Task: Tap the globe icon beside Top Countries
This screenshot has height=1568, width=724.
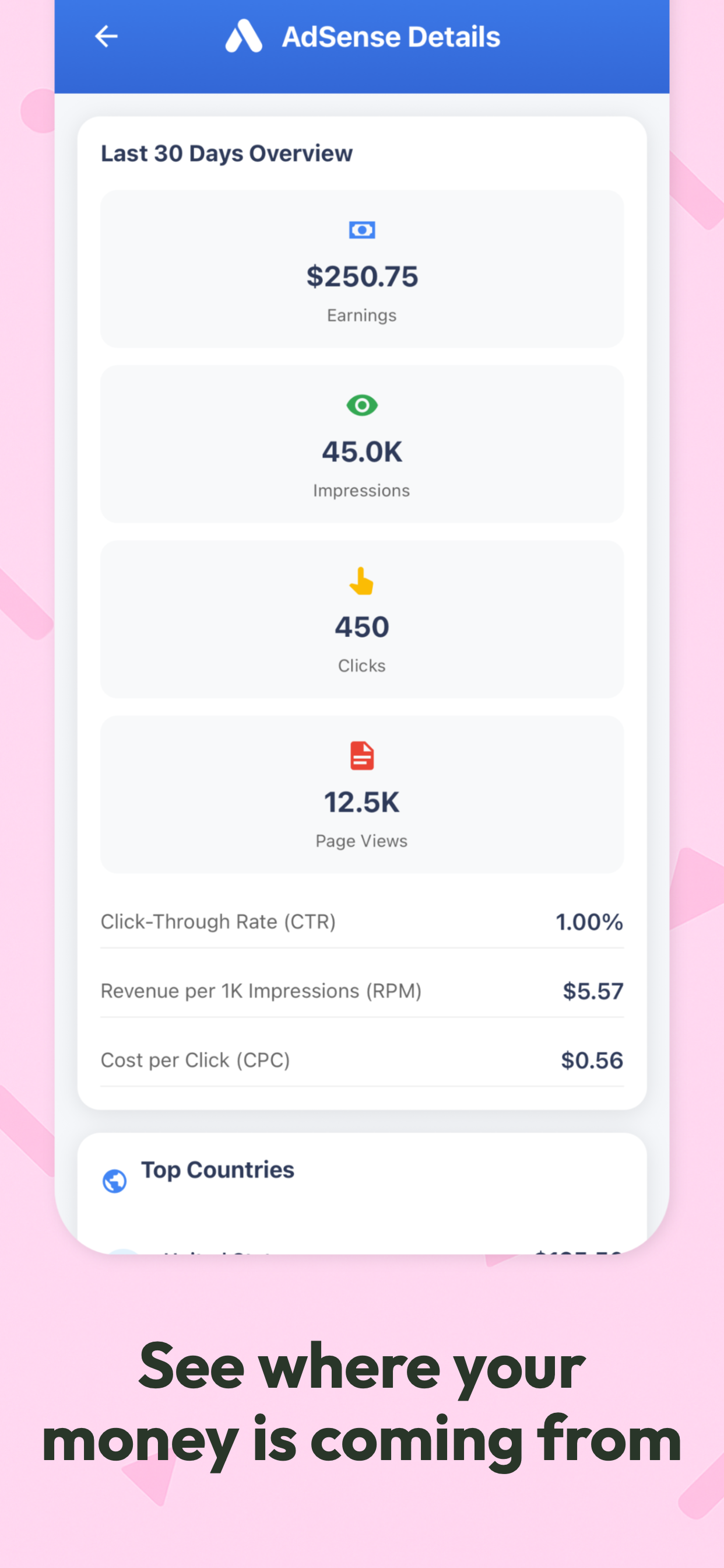Action: (x=114, y=1181)
